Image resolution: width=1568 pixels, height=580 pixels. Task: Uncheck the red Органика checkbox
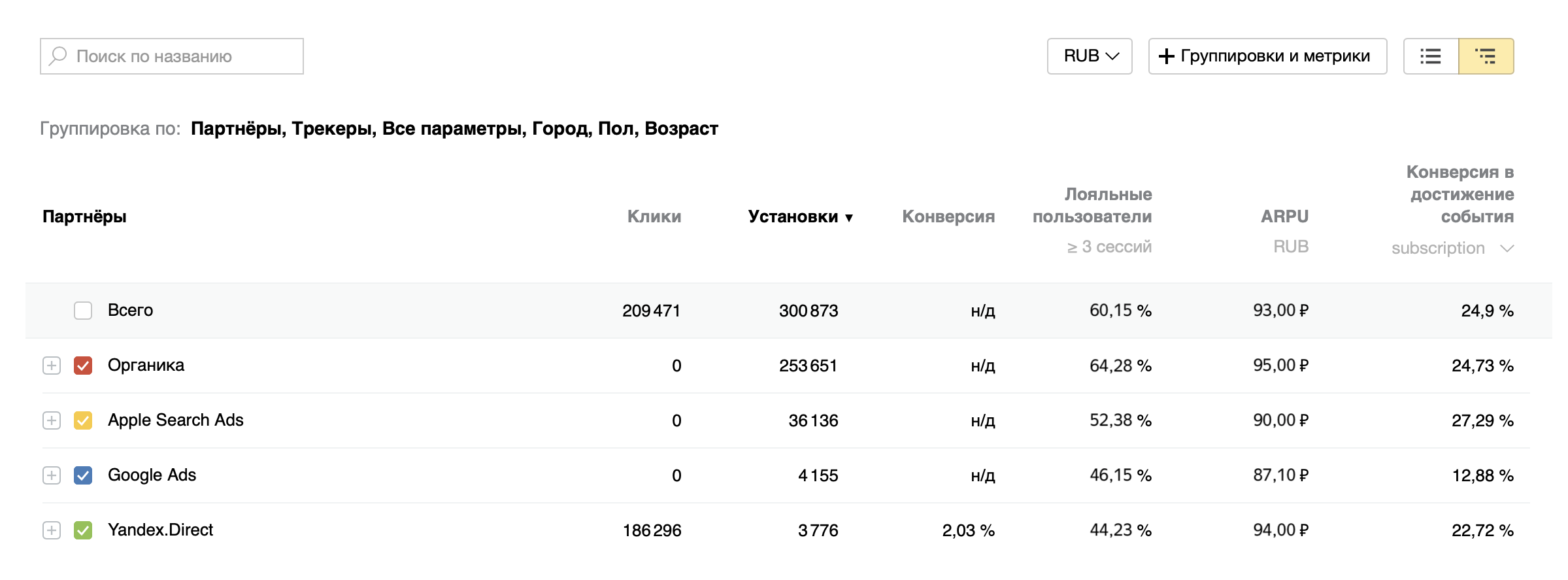pos(83,366)
